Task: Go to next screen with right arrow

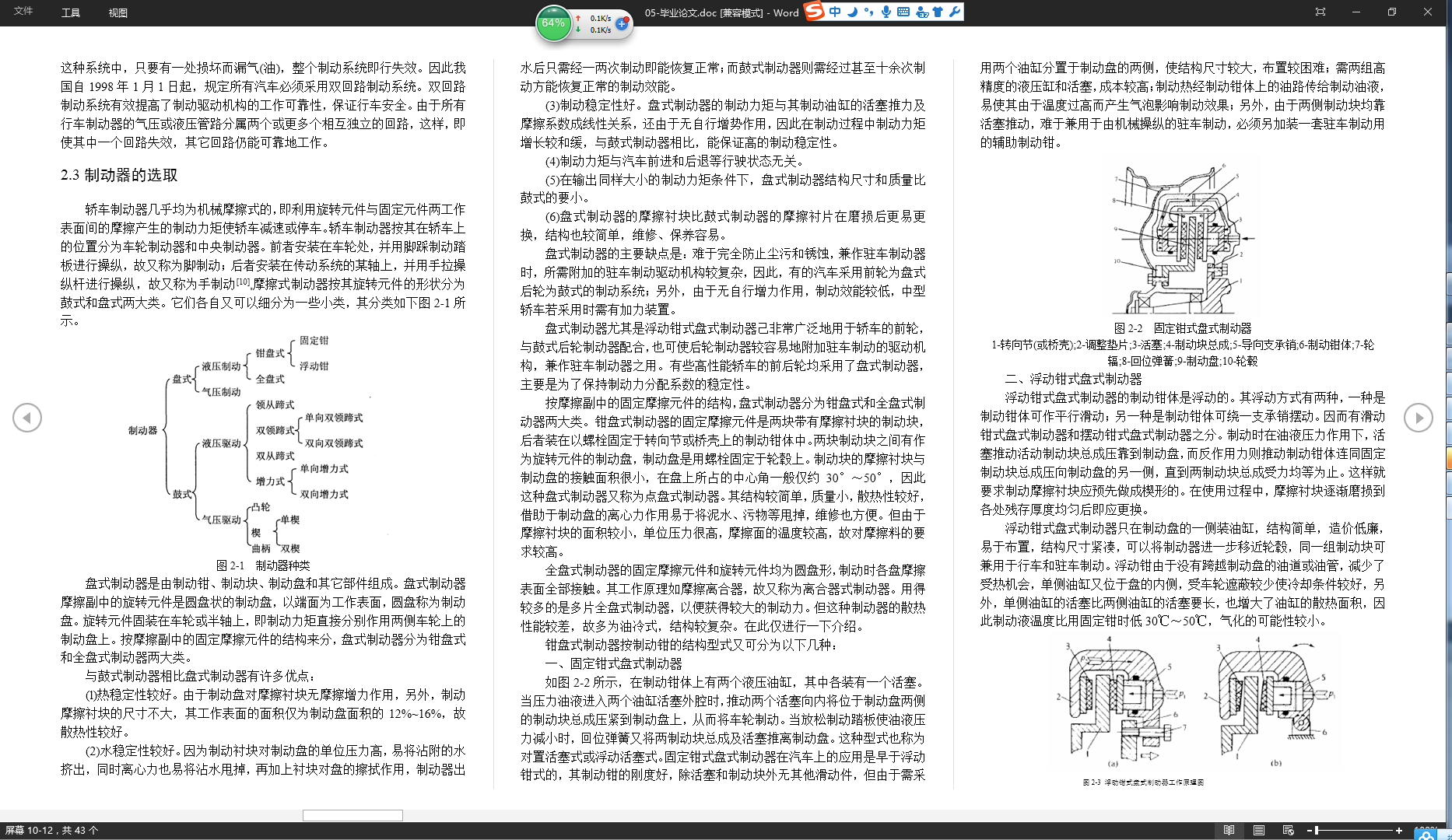Action: [x=1419, y=418]
